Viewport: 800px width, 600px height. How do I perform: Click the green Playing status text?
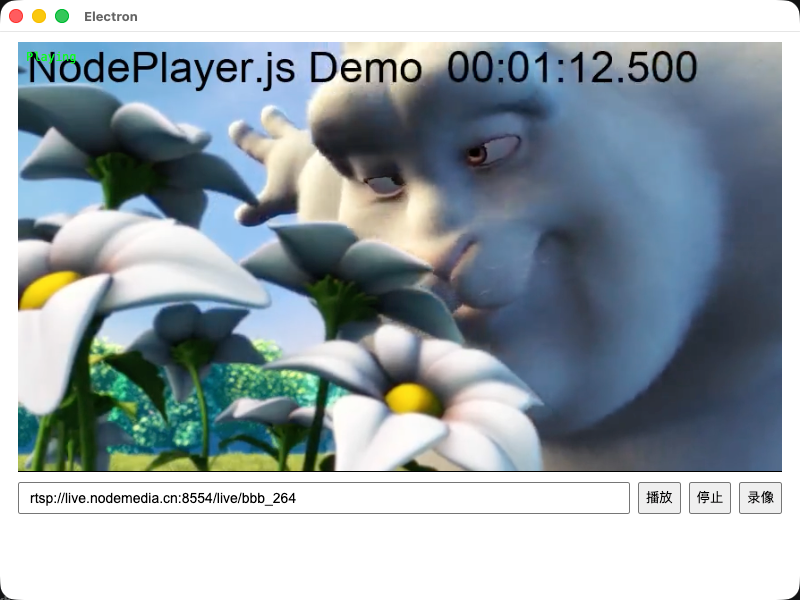tap(51, 56)
